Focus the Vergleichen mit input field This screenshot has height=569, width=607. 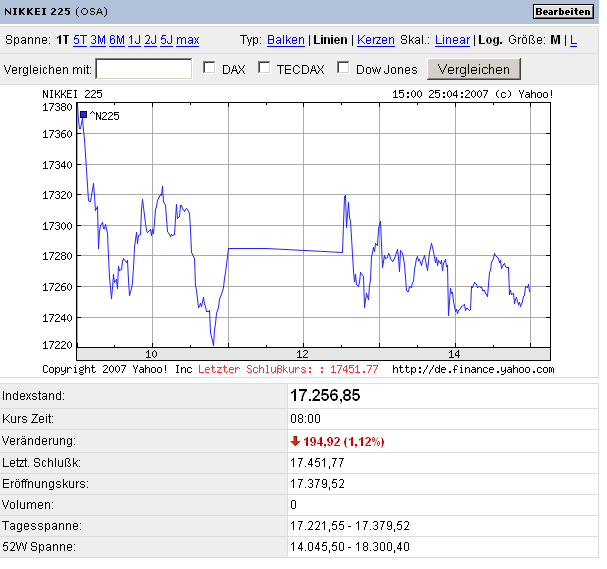[144, 69]
